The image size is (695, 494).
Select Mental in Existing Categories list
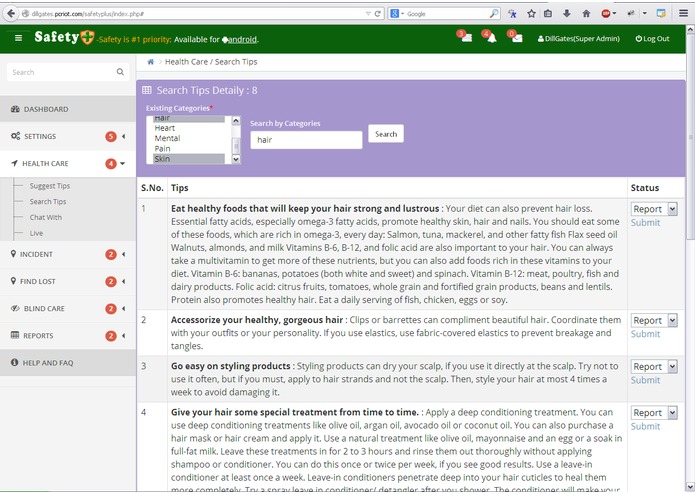[x=189, y=138]
